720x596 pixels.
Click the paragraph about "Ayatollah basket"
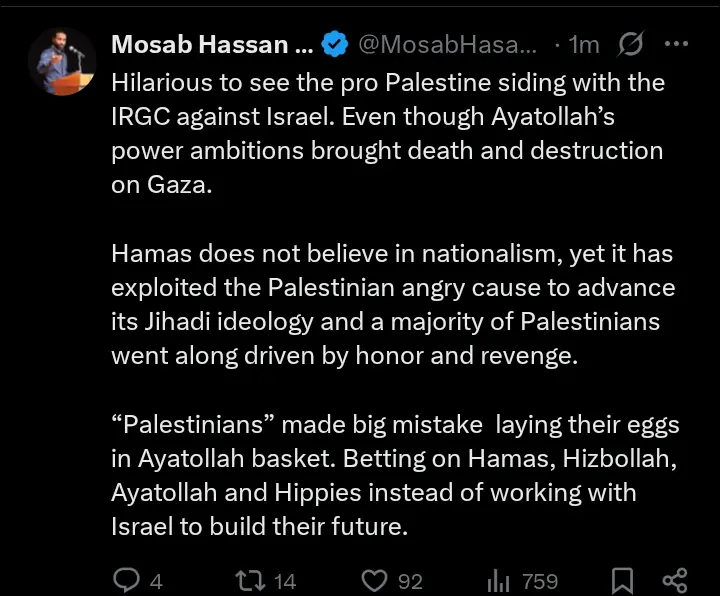(394, 474)
